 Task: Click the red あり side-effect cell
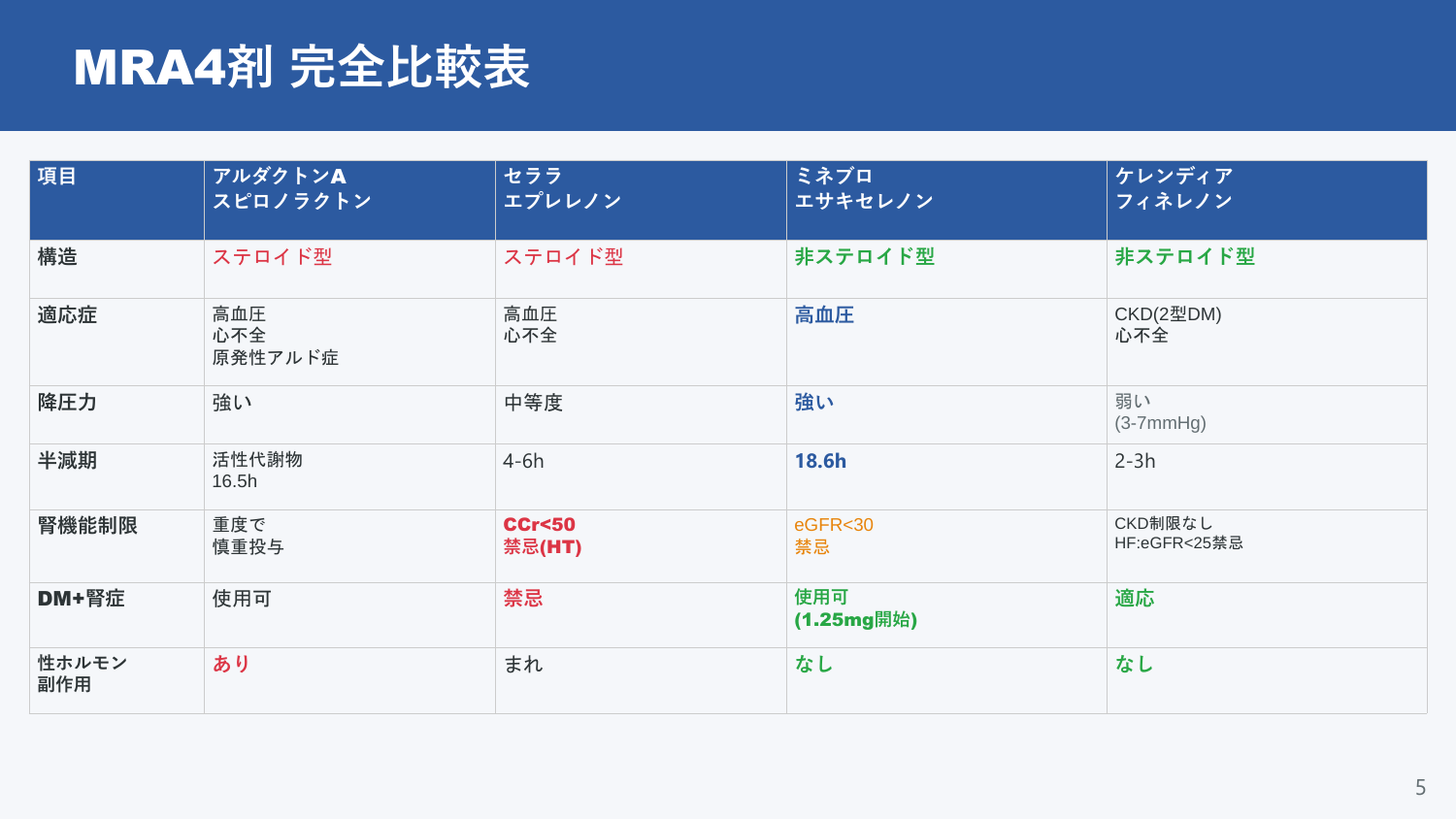click(349, 680)
